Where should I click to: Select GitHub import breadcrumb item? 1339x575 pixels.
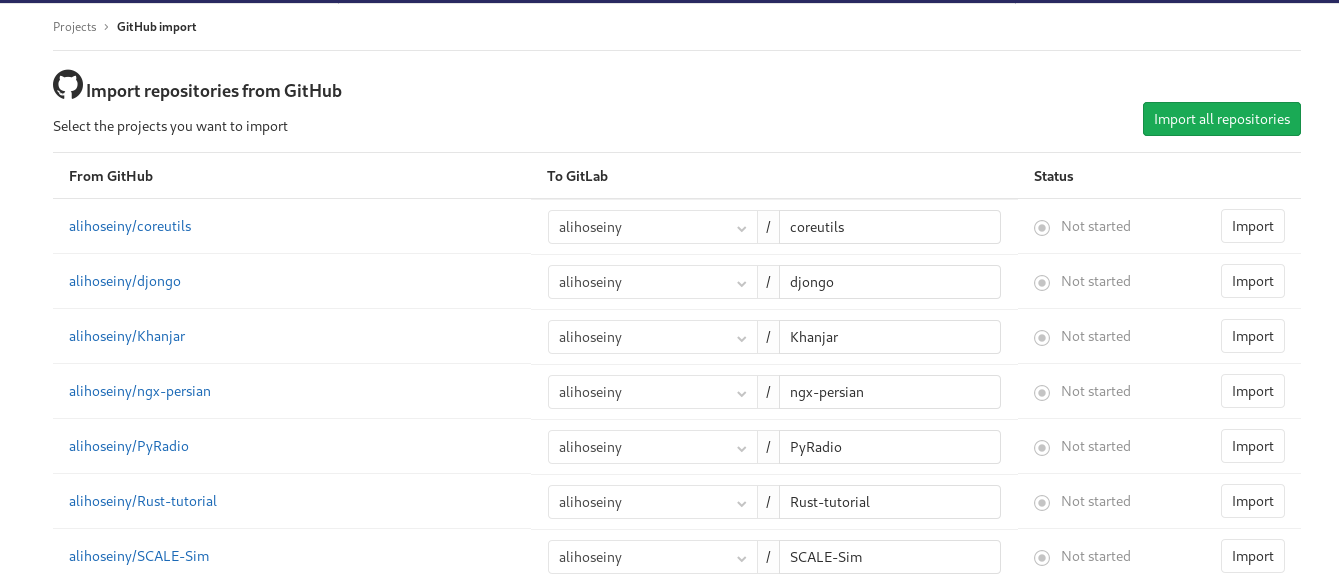[157, 27]
